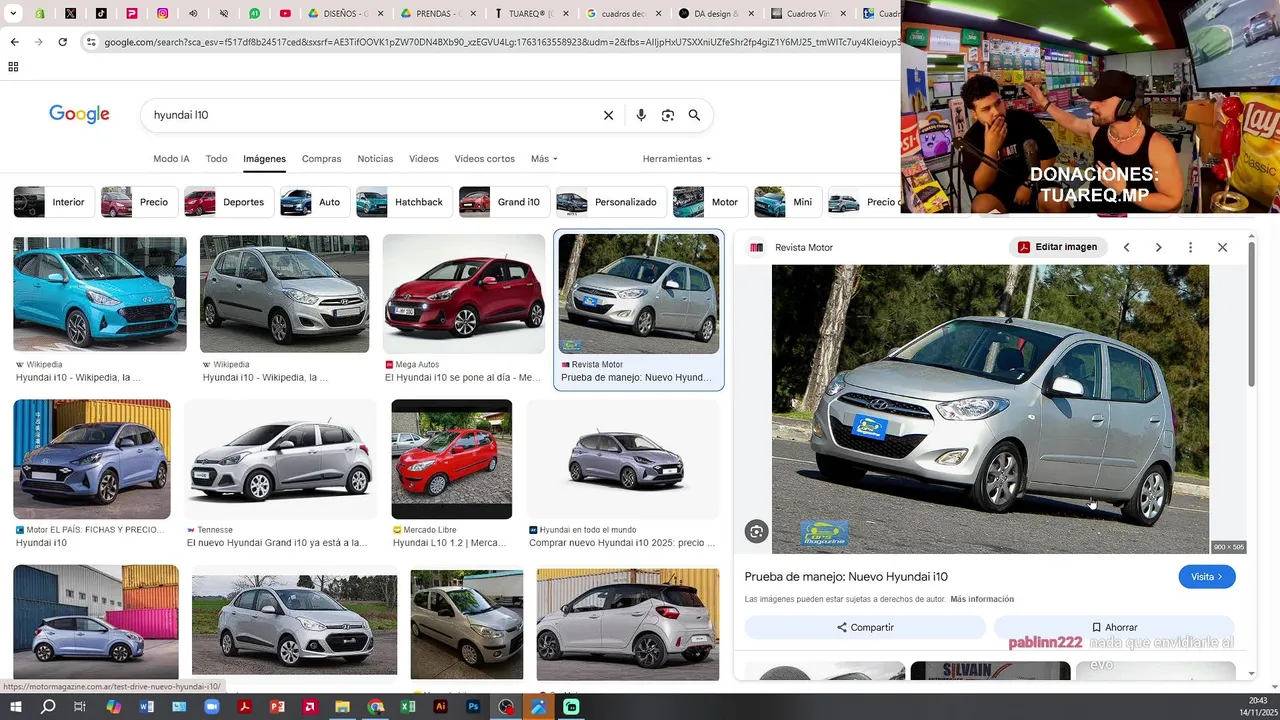1280x720 pixels.
Task: Go back in browser history
Action: (x=14, y=42)
